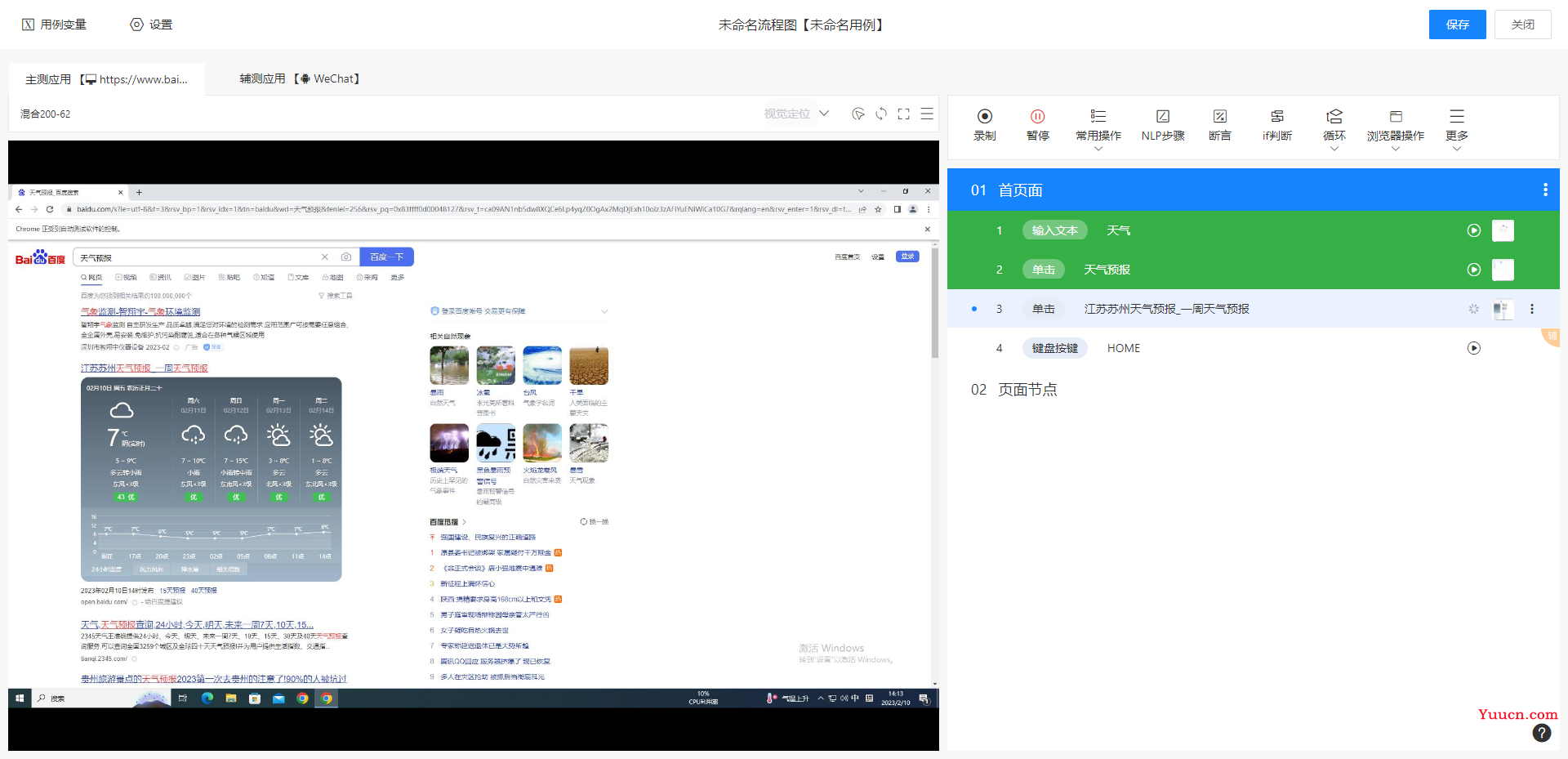Click the 保存 save button

1457,25
